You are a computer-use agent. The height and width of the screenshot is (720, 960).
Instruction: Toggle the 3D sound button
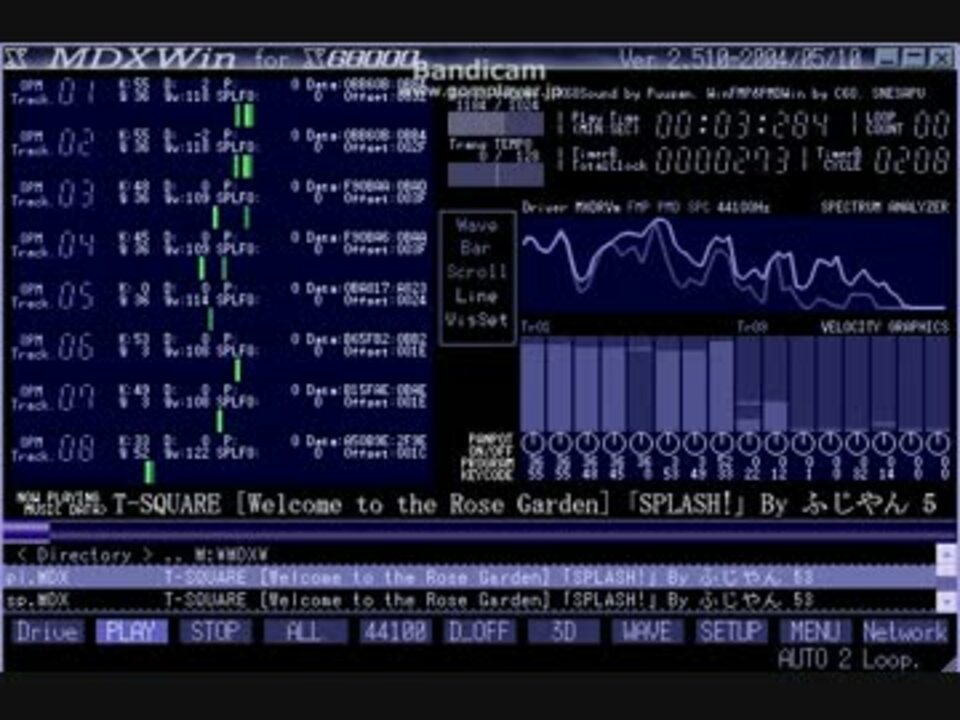563,631
